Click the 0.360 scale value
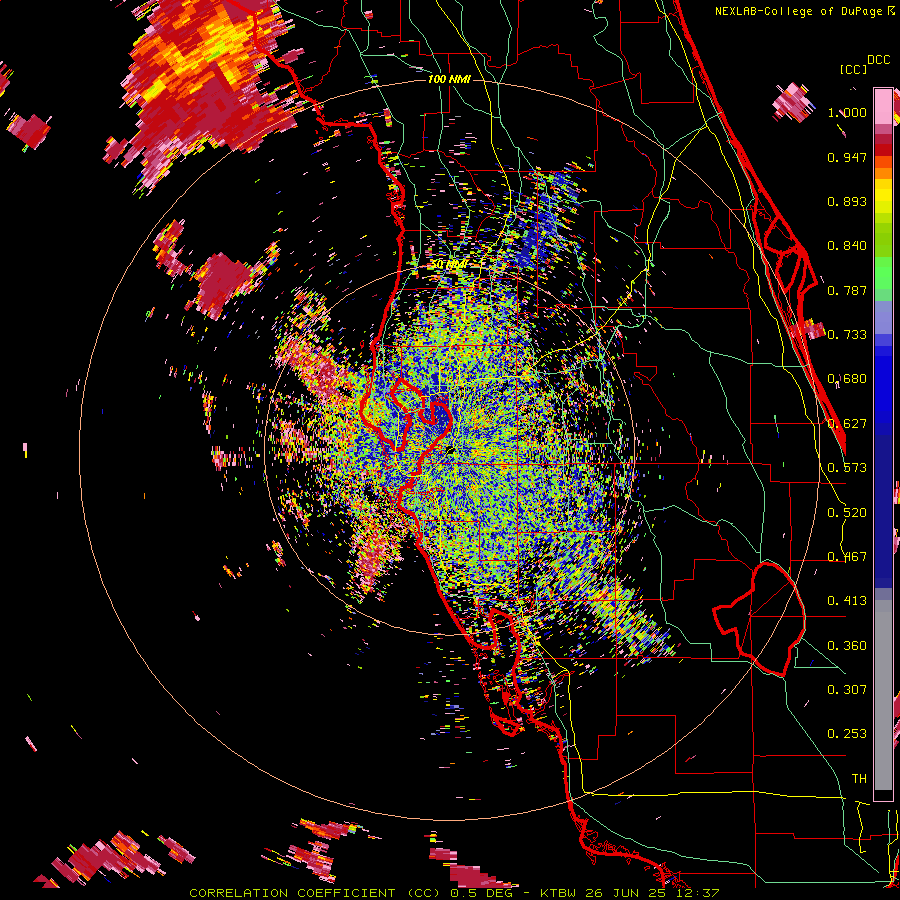This screenshot has height=900, width=900. coord(847,646)
